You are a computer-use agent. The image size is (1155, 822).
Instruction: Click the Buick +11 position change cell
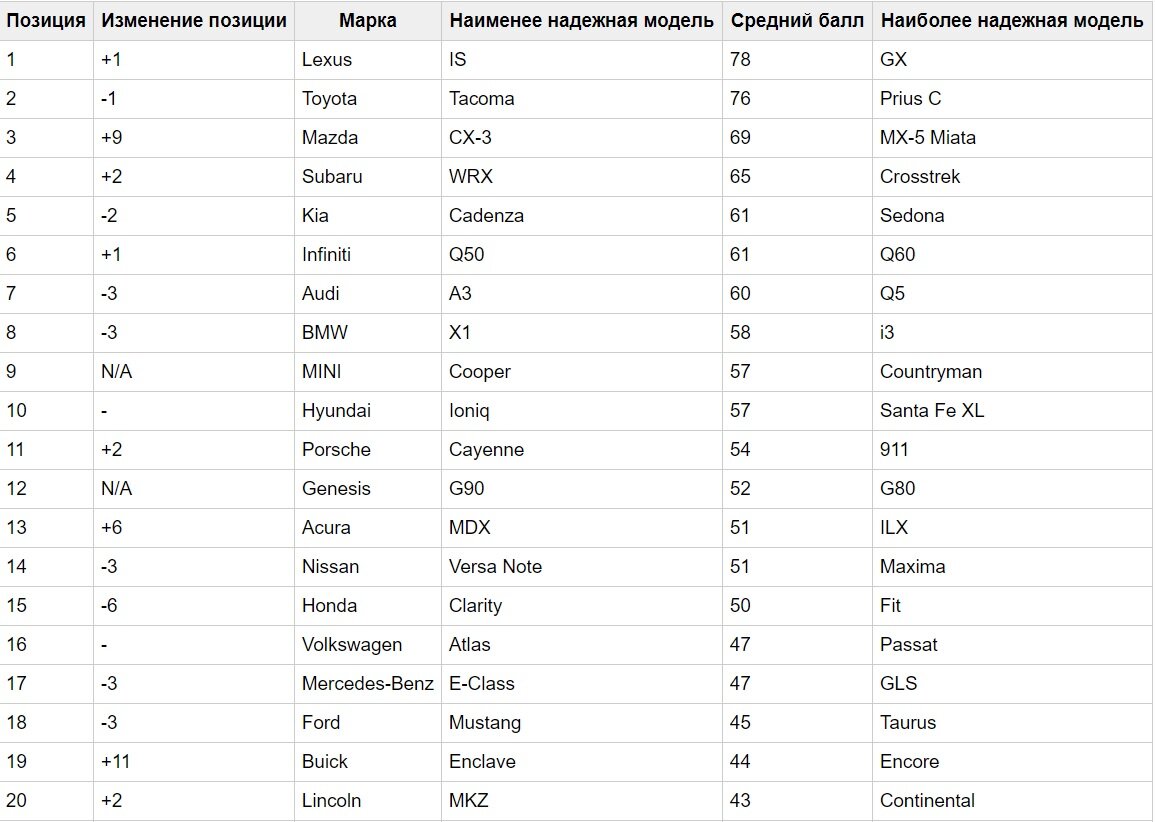[x=194, y=762]
